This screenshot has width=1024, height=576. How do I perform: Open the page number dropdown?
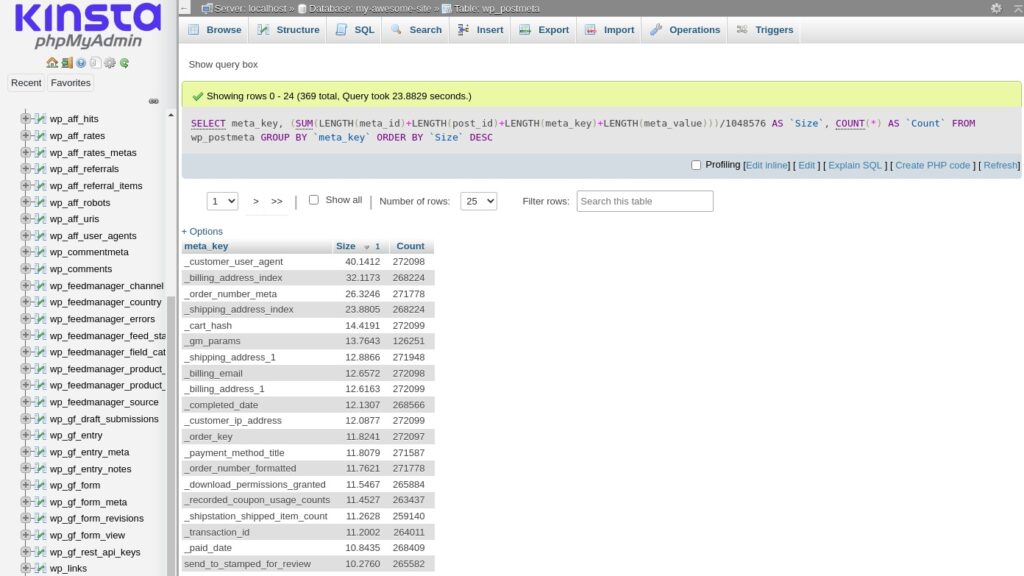[222, 201]
